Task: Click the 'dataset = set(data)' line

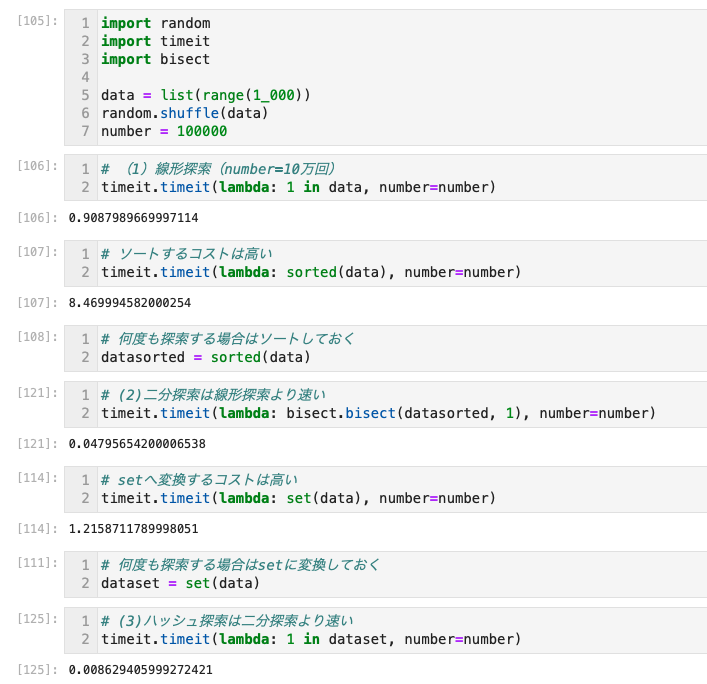Action: pos(180,583)
